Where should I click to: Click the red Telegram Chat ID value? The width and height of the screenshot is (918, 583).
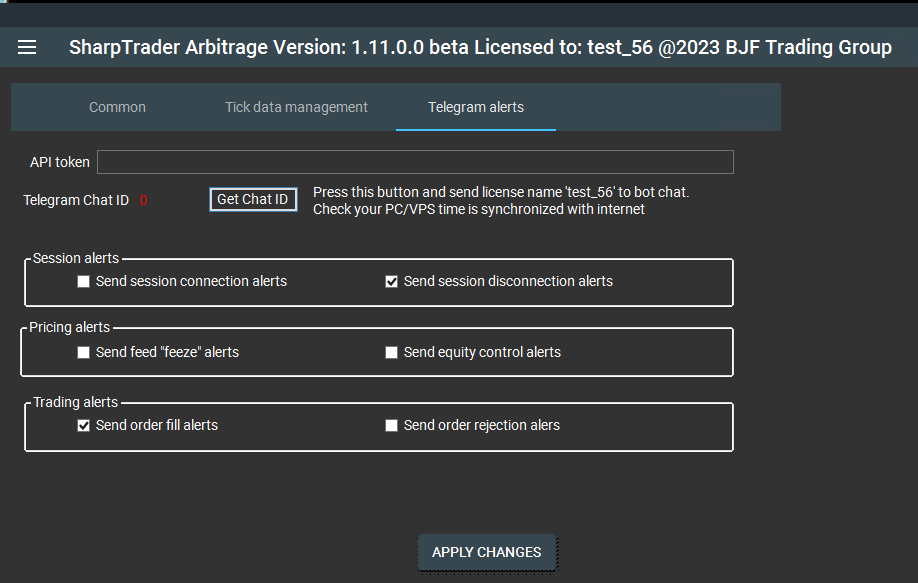click(x=143, y=200)
